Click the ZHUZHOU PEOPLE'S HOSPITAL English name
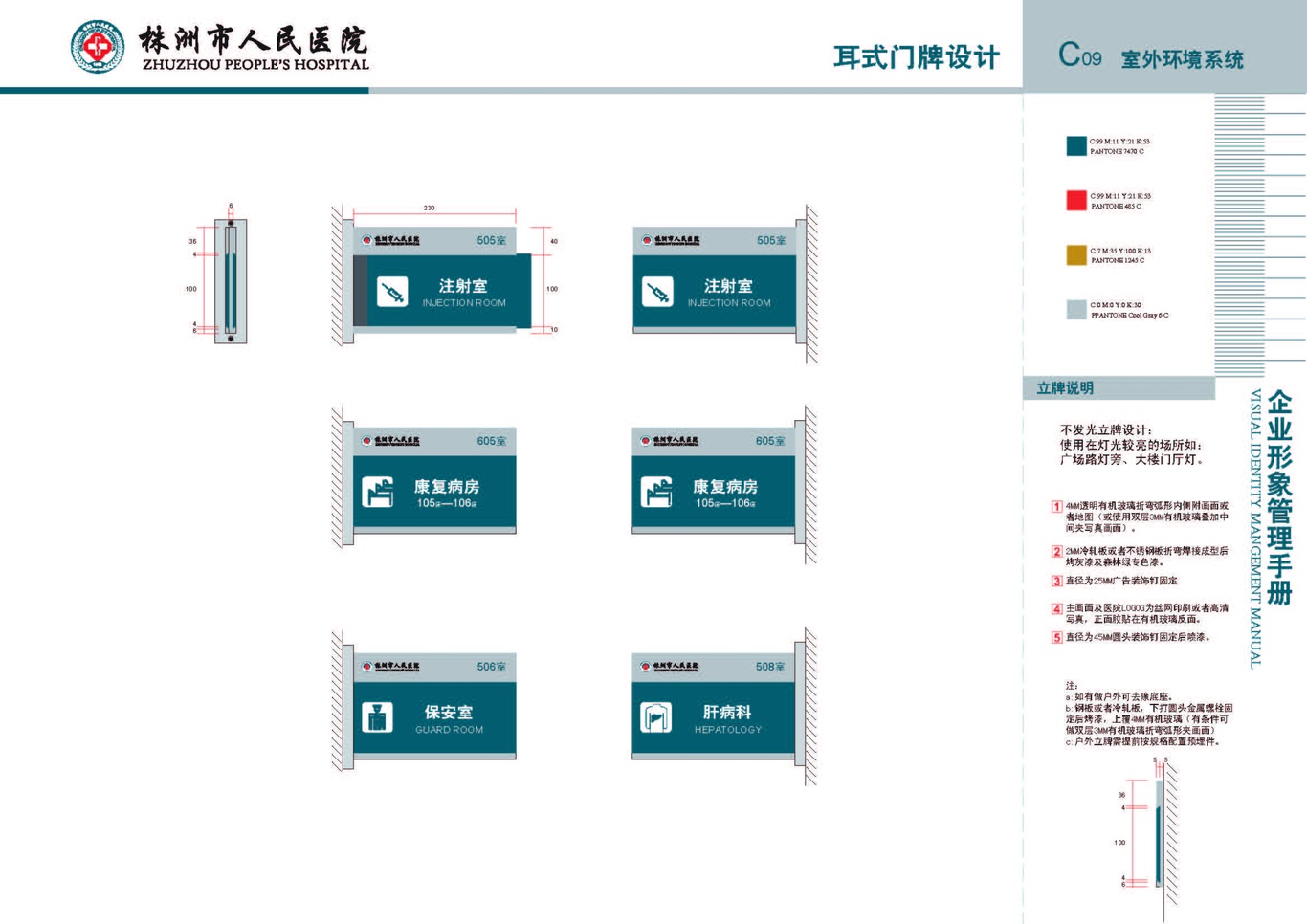 tap(255, 65)
